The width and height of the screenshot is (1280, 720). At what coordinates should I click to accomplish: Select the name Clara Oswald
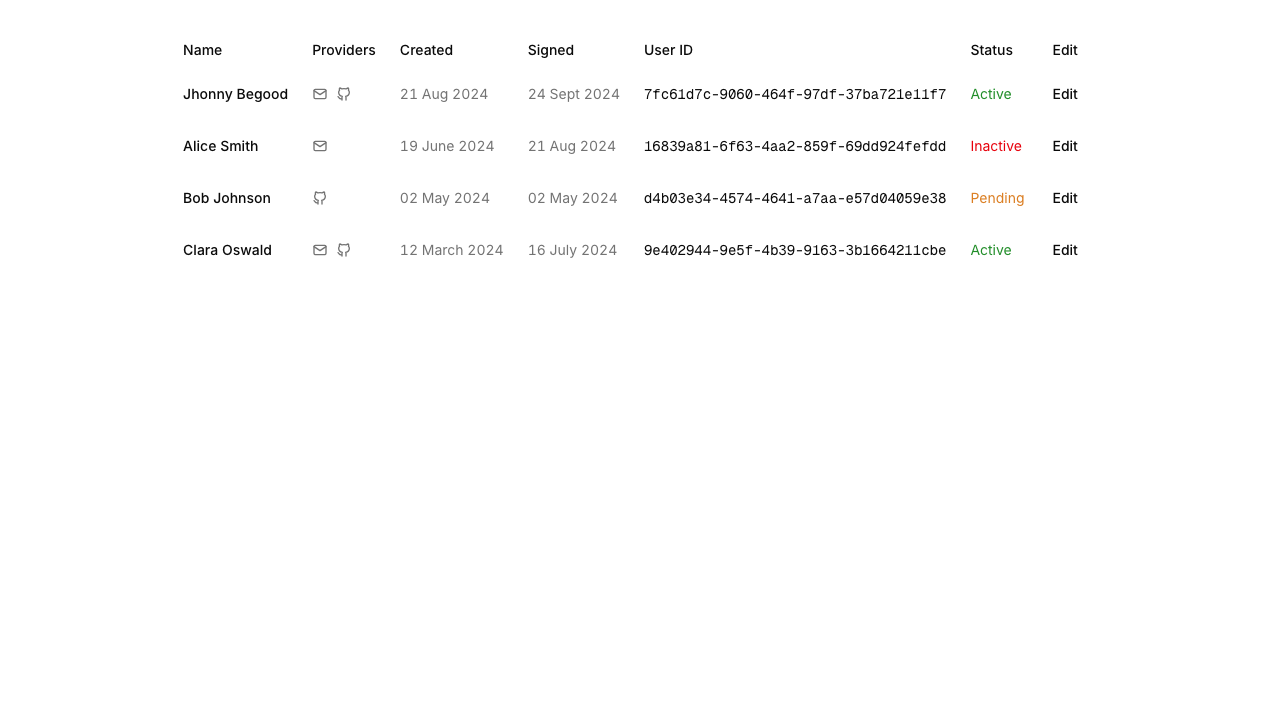(227, 250)
